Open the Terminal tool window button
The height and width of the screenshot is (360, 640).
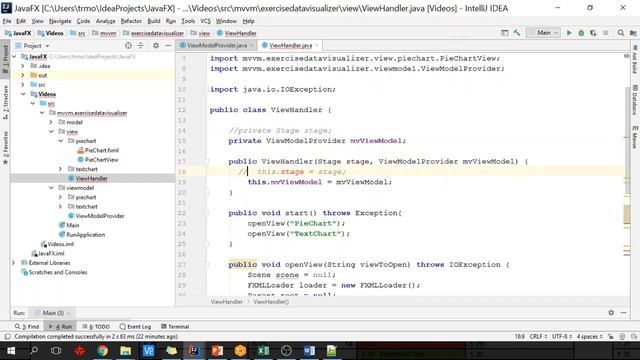click(x=175, y=327)
